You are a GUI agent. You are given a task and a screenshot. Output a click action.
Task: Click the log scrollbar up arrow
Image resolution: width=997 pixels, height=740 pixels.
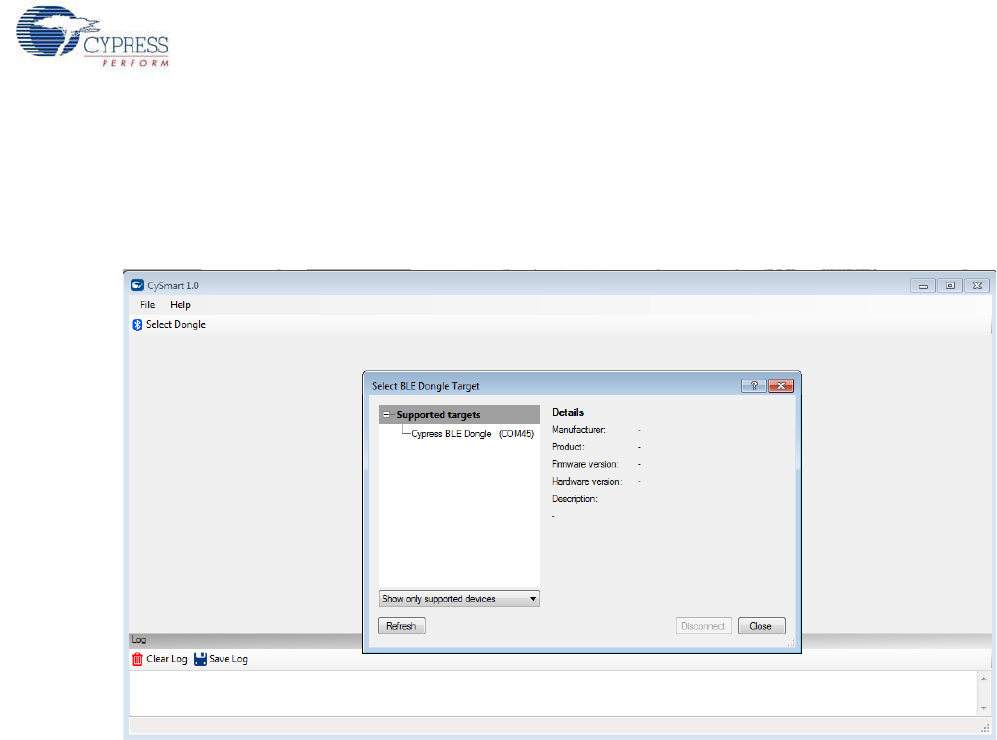pos(984,679)
